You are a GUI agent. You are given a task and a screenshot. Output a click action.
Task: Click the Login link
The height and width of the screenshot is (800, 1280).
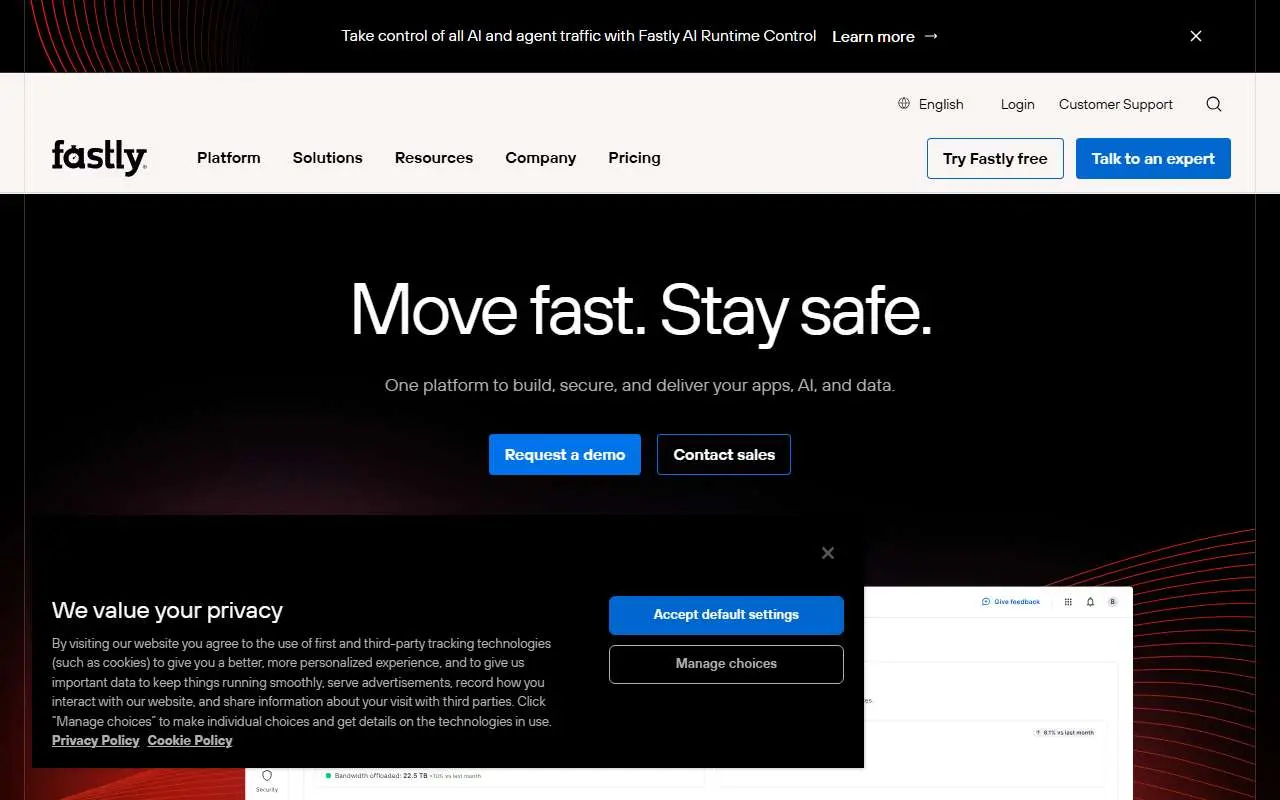(x=1018, y=104)
